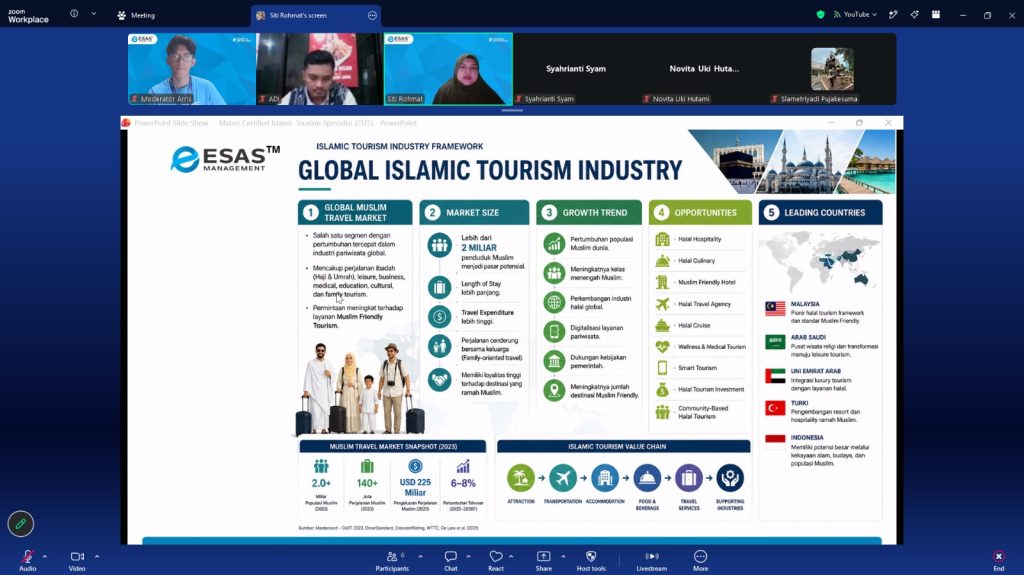
Task: Minimize the PowerPoint Slide Show window
Action: pos(831,122)
